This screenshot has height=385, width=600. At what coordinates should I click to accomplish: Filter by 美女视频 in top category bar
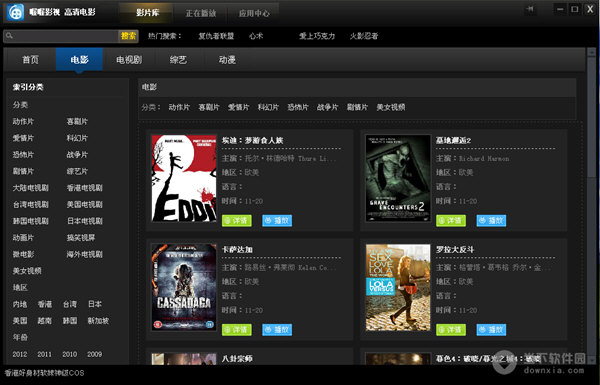[391, 107]
